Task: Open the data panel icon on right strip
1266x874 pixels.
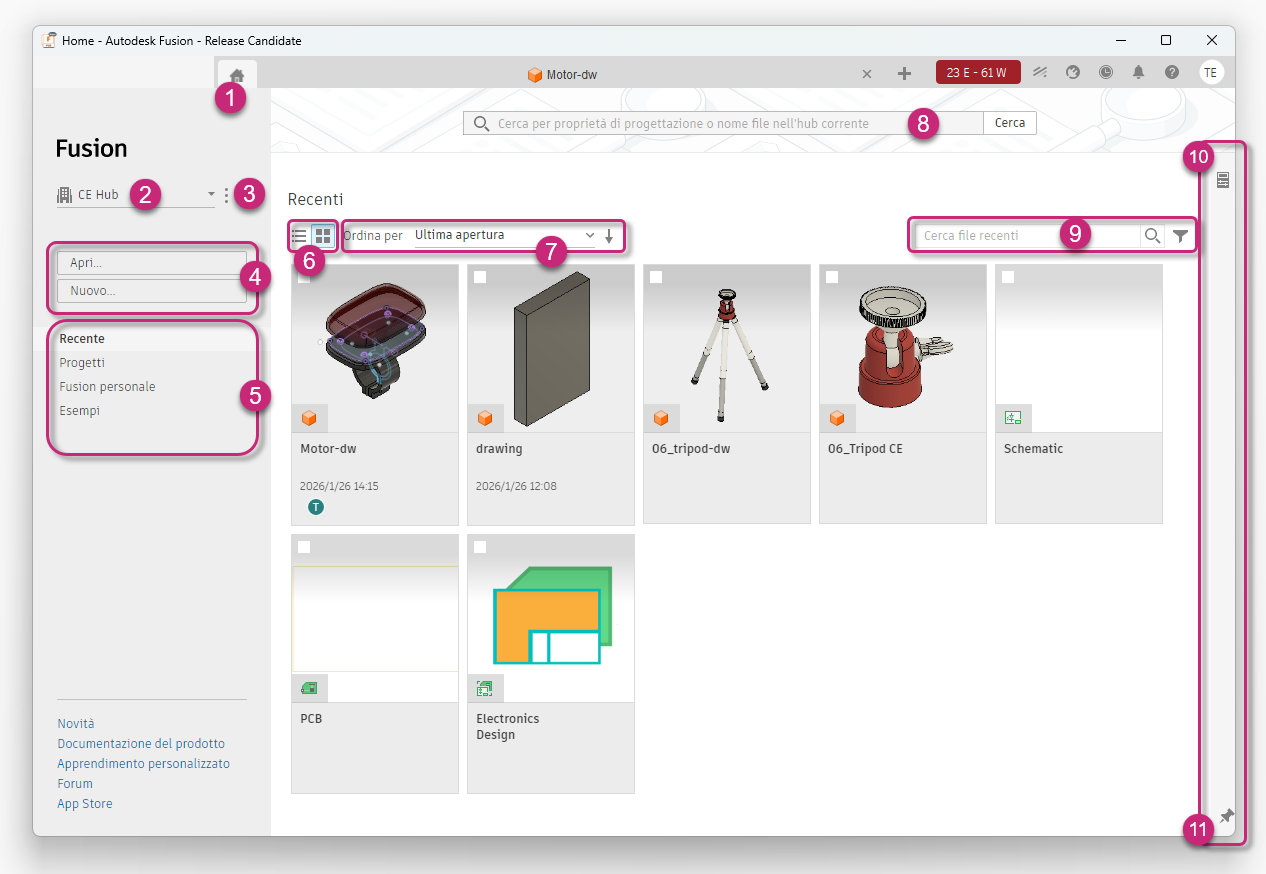Action: (1222, 180)
